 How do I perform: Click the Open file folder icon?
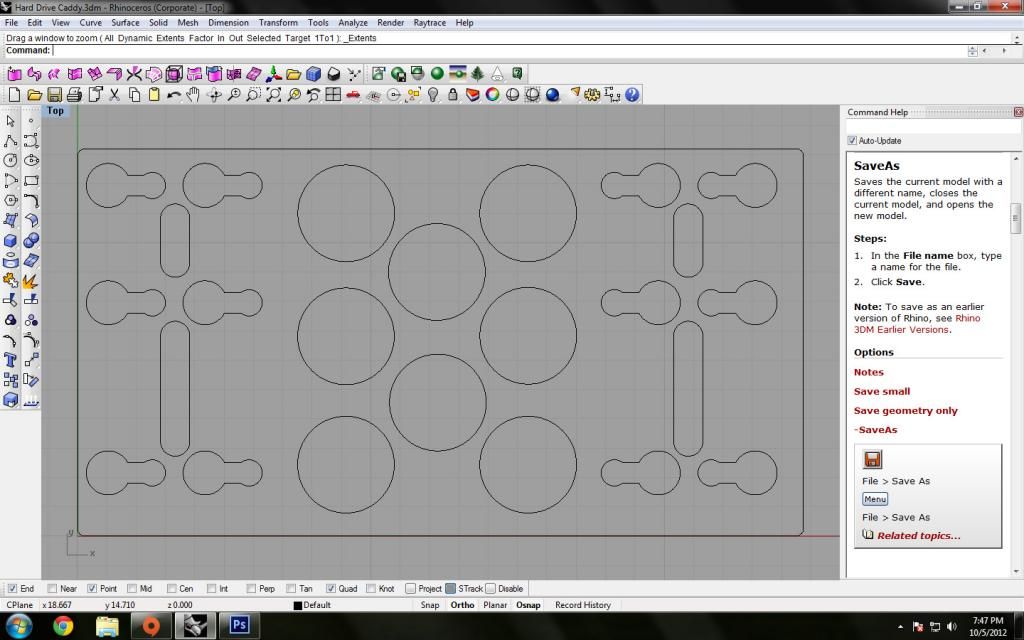34,95
